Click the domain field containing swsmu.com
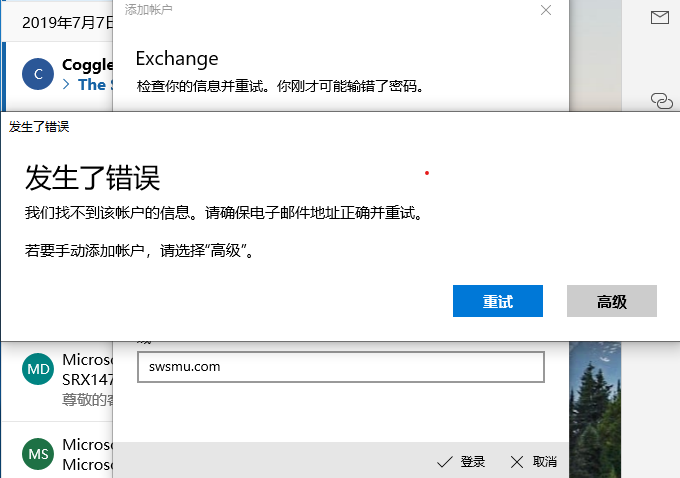Image resolution: width=680 pixels, height=478 pixels. (x=340, y=367)
